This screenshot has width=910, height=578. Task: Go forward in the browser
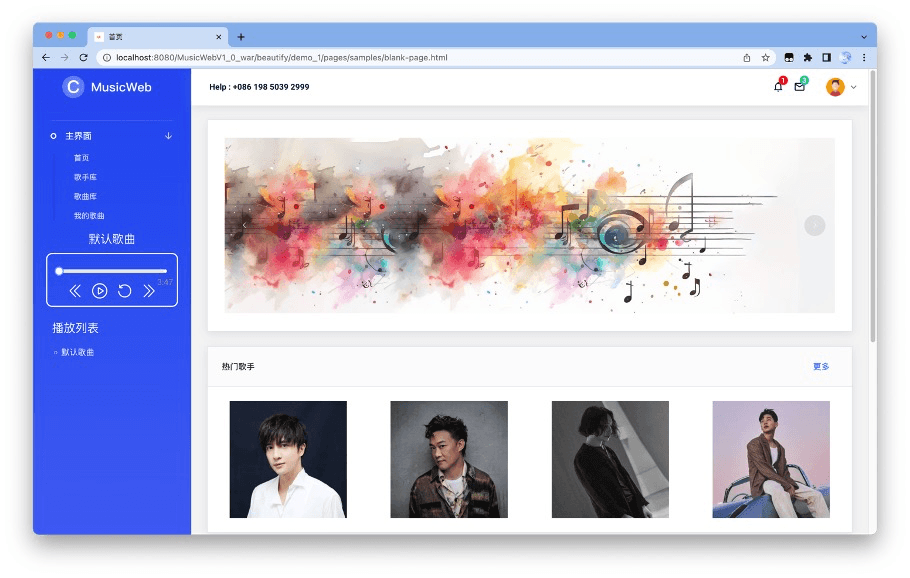[64, 57]
